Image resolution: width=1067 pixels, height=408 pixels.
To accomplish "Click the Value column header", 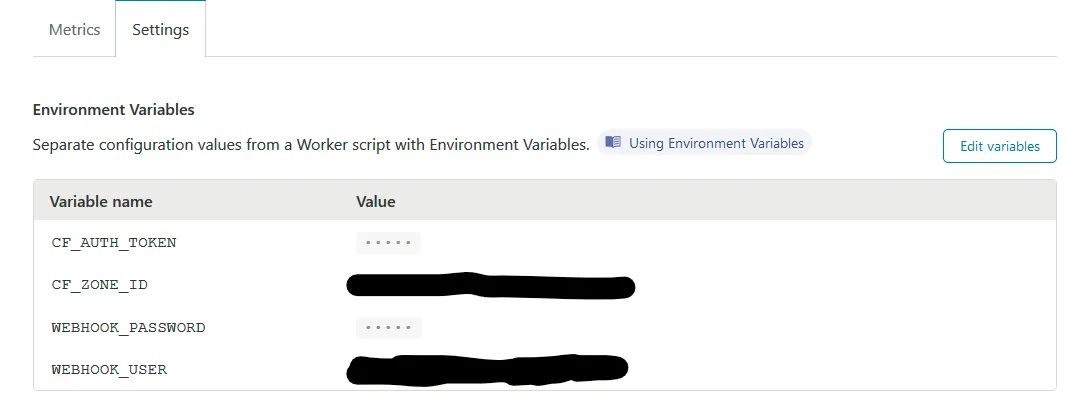I will [x=376, y=201].
